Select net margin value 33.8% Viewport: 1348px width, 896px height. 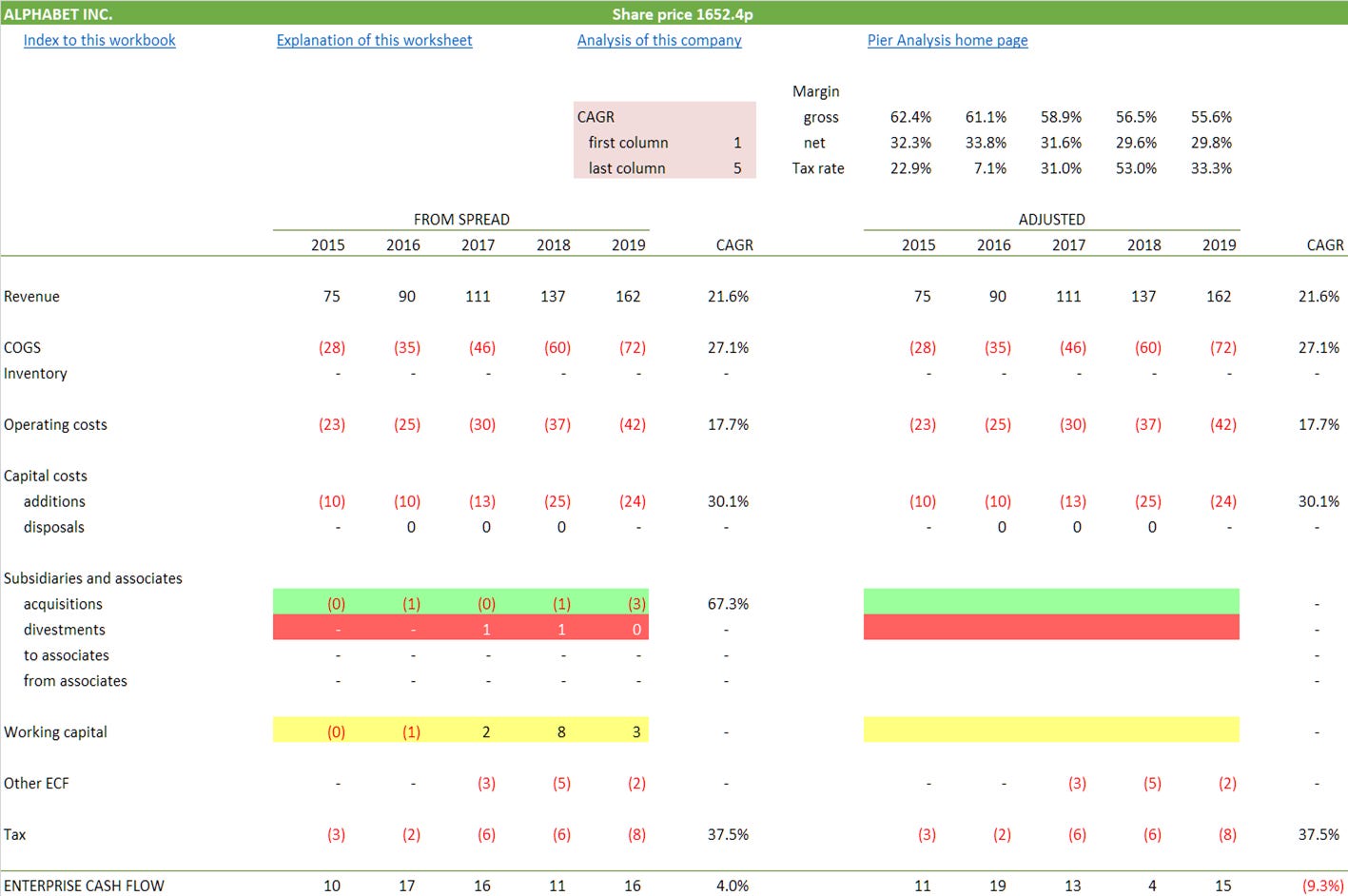coord(986,143)
